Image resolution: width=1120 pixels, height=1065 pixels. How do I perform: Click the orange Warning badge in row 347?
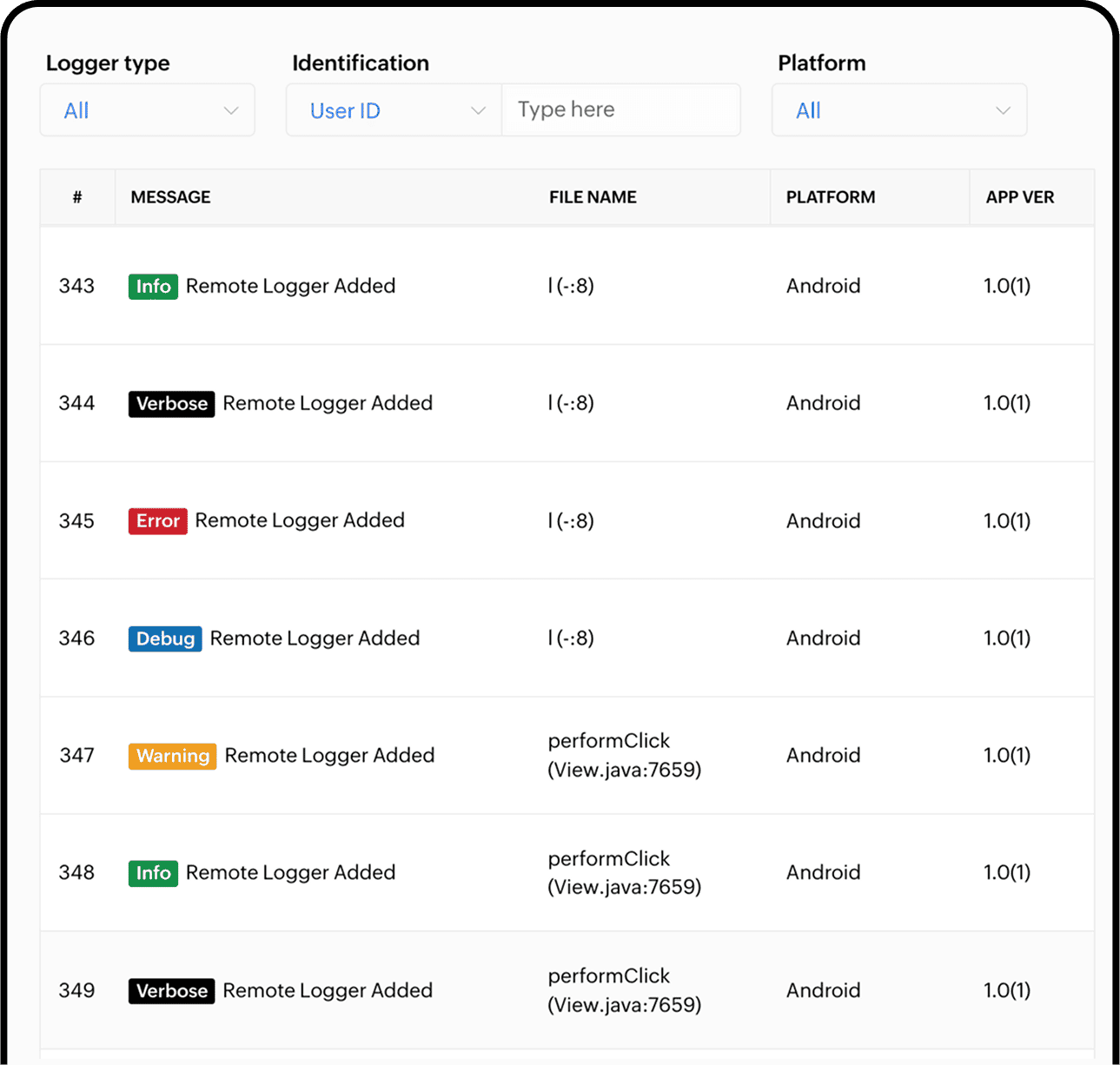(x=172, y=756)
